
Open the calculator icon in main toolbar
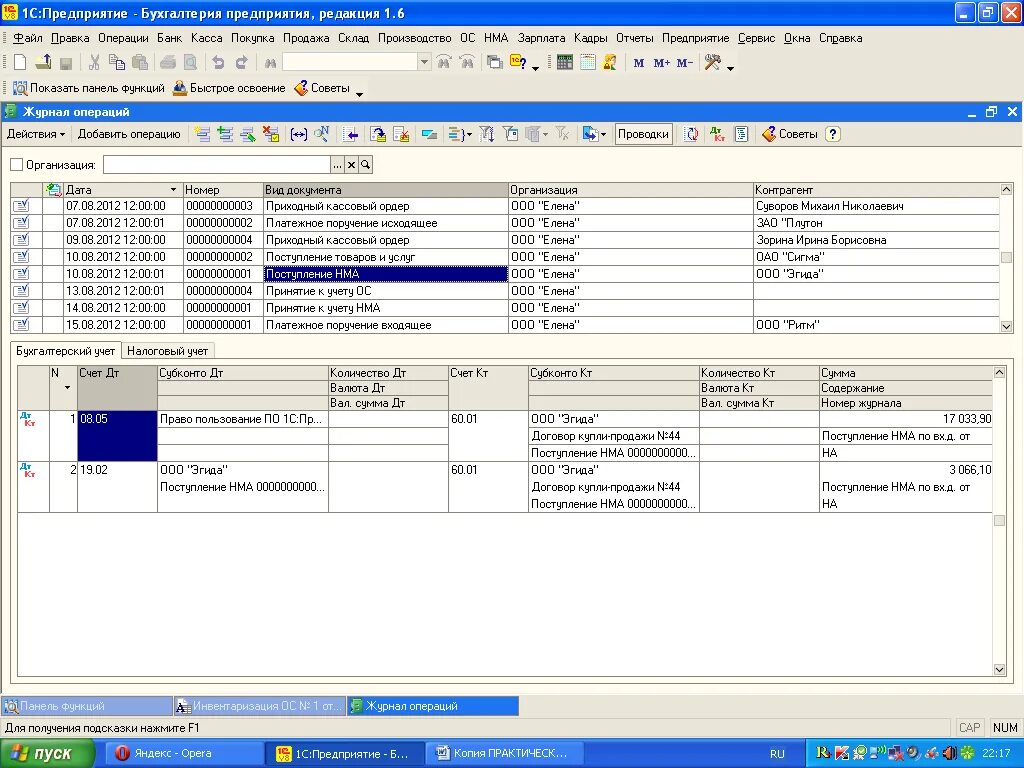(x=565, y=63)
